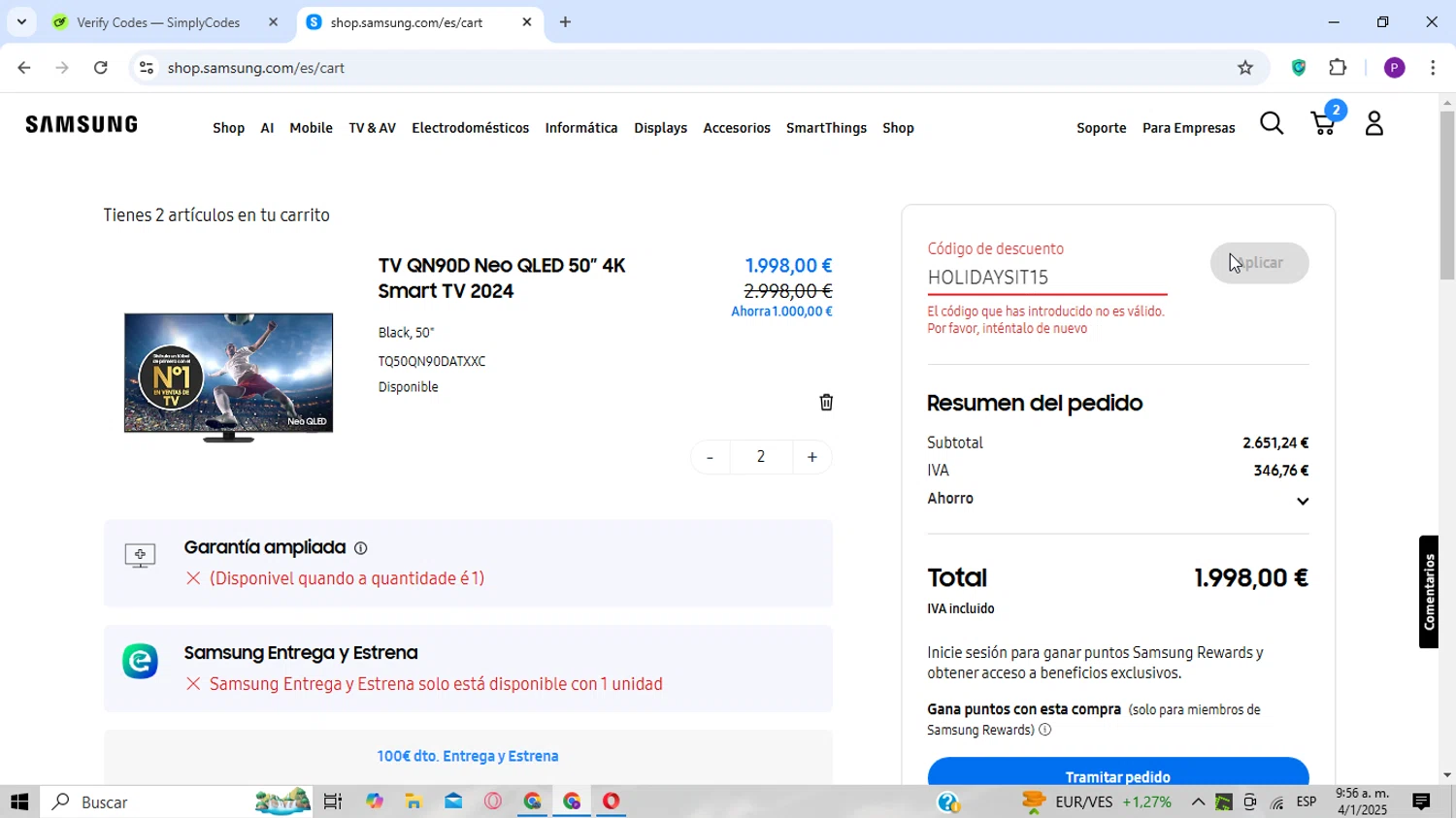This screenshot has height=818, width=1456.
Task: Click the Aplicar discount button
Action: coord(1259,263)
